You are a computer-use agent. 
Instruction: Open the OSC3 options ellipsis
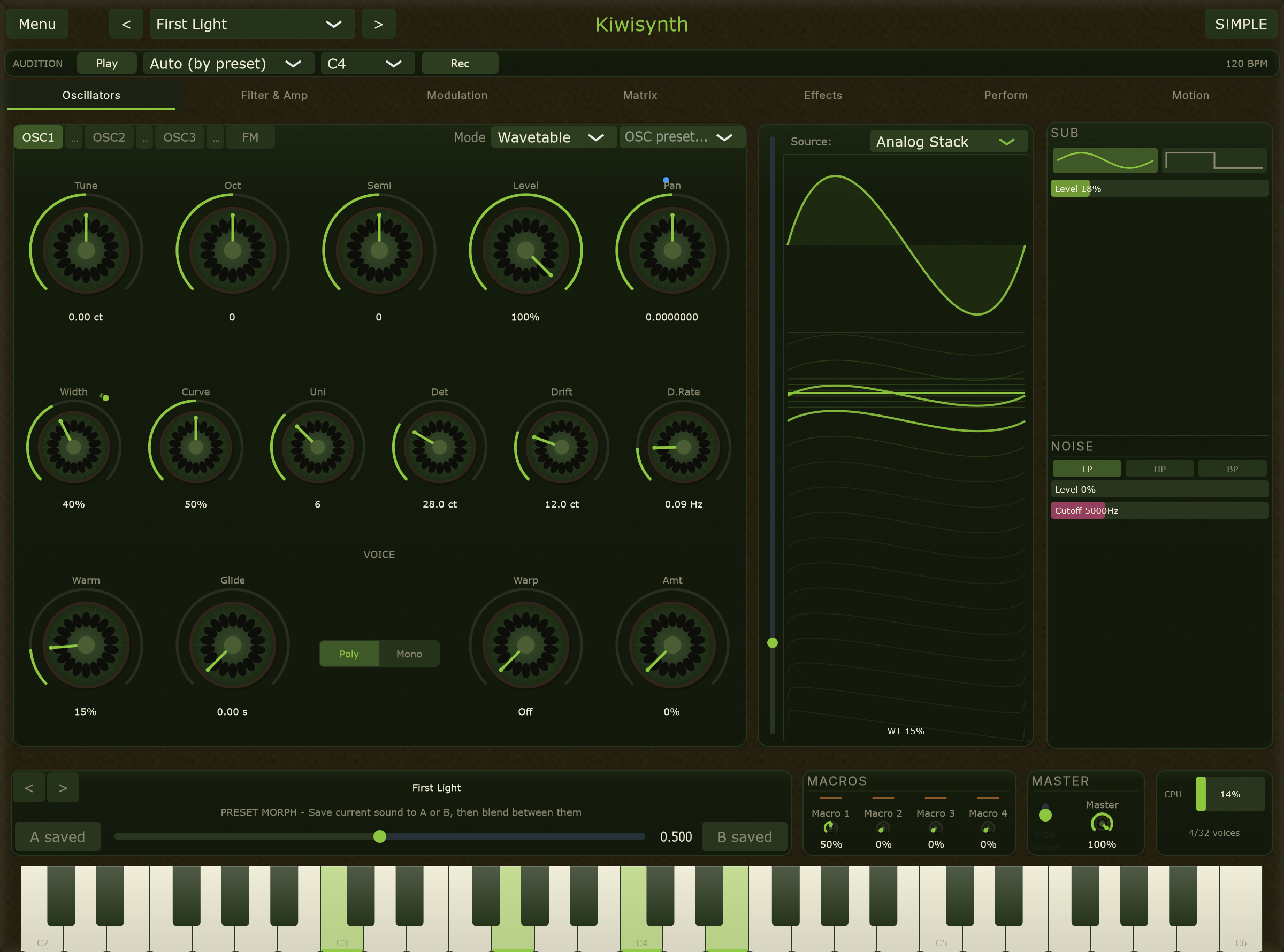coord(215,137)
